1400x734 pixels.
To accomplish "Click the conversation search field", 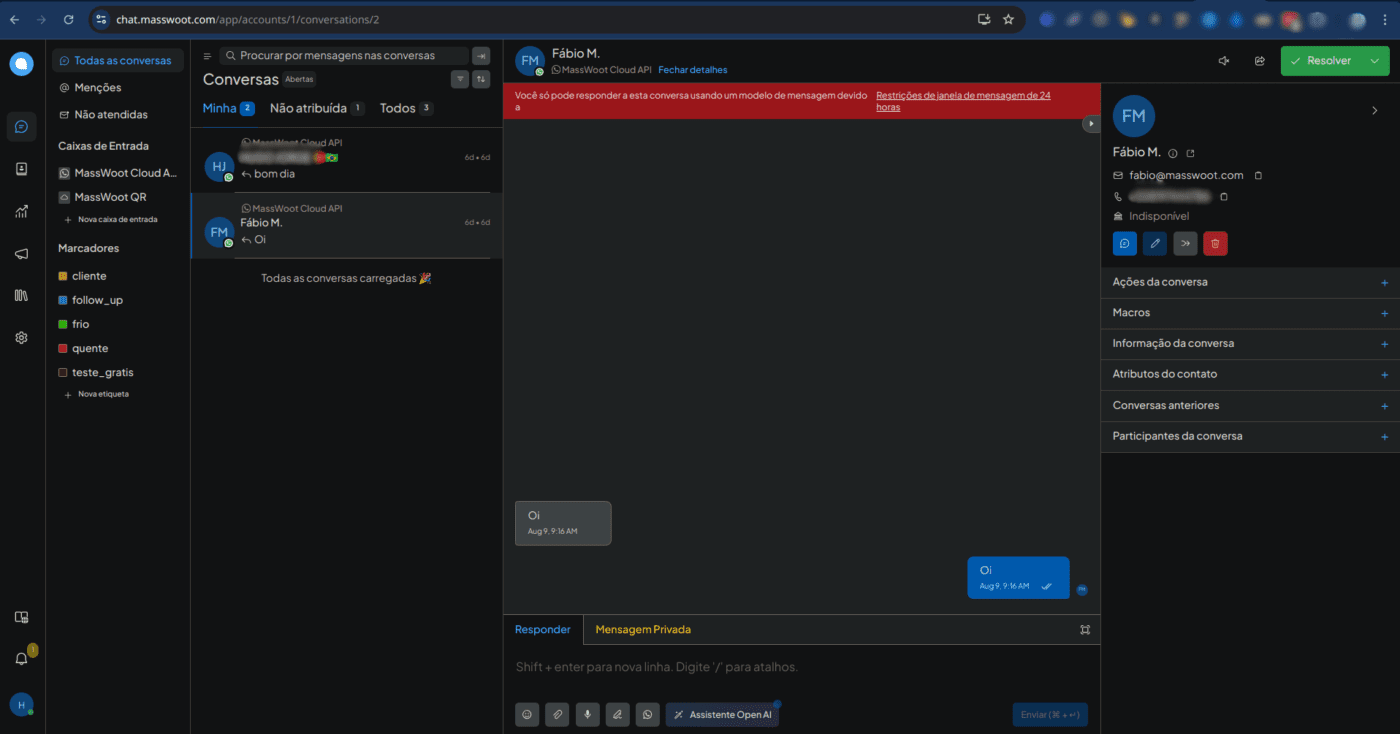I will tap(345, 56).
